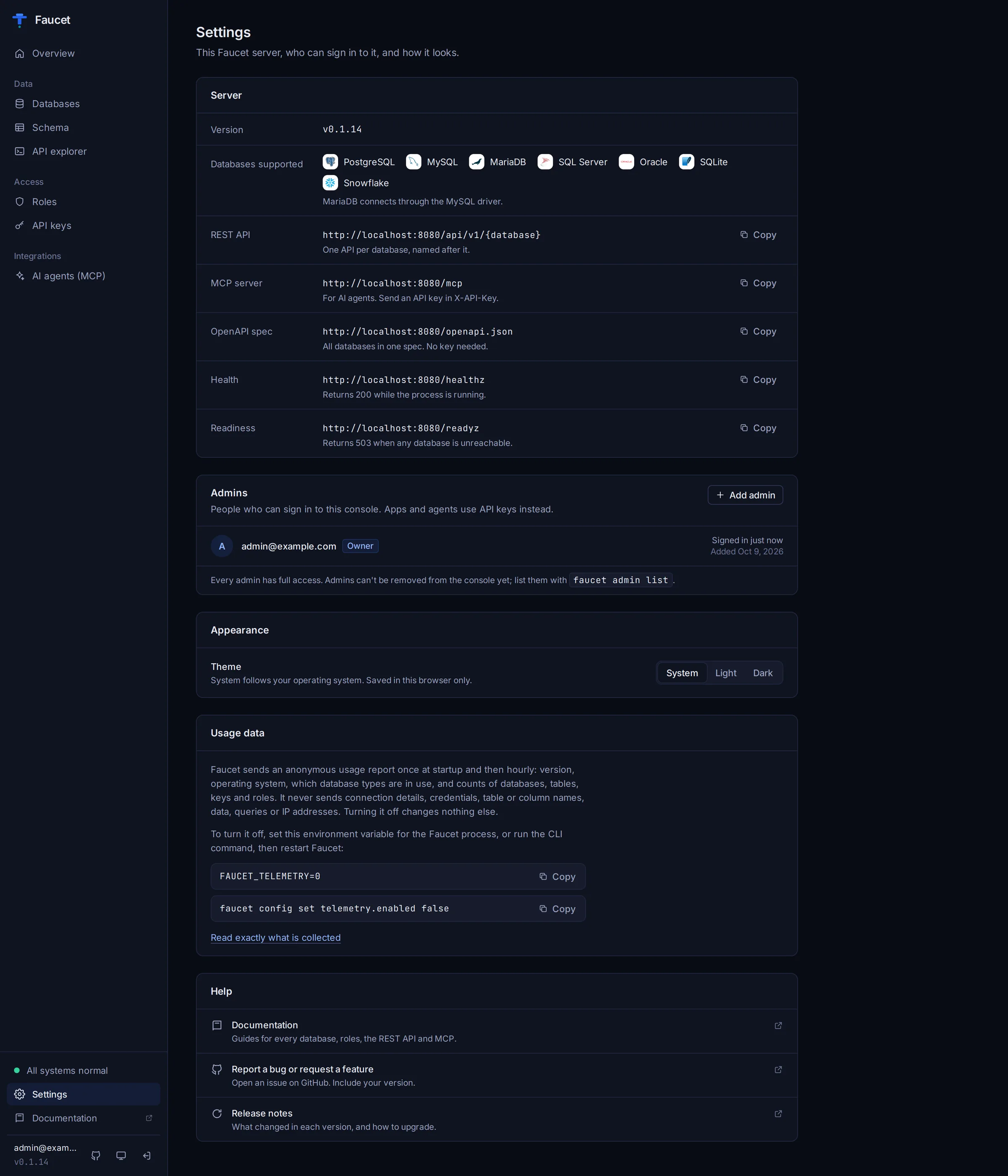This screenshot has height=1176, width=1008.
Task: Go to Databases page
Action: (x=84, y=104)
